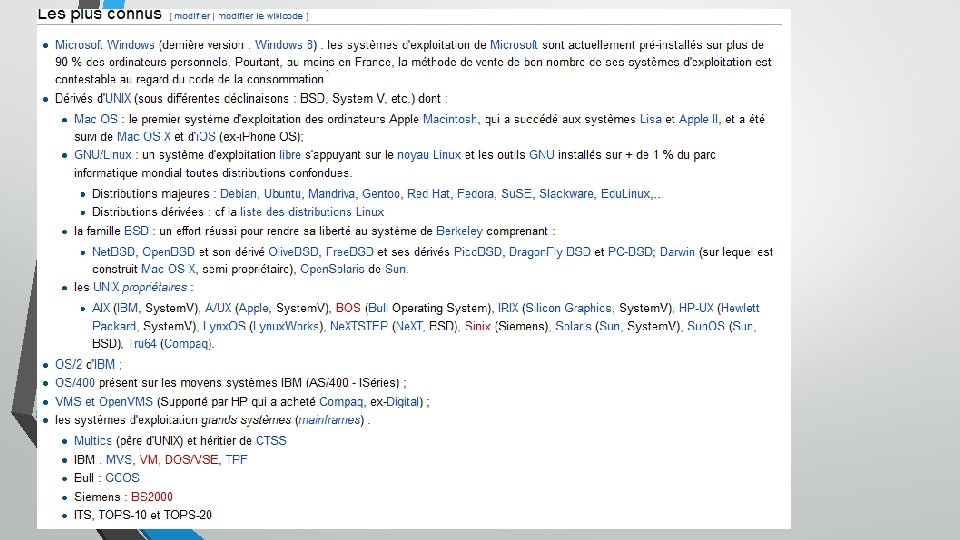Click the 'modifier le wikicode' link
960x540 pixels.
[260, 16]
